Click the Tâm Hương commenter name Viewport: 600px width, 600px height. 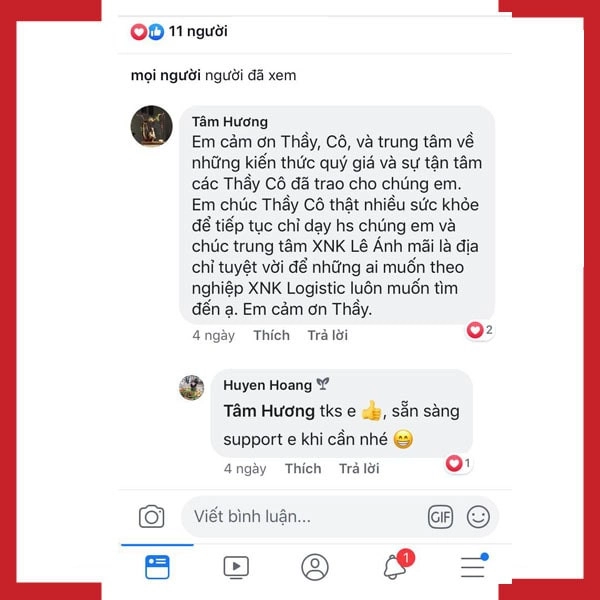pyautogui.click(x=230, y=122)
